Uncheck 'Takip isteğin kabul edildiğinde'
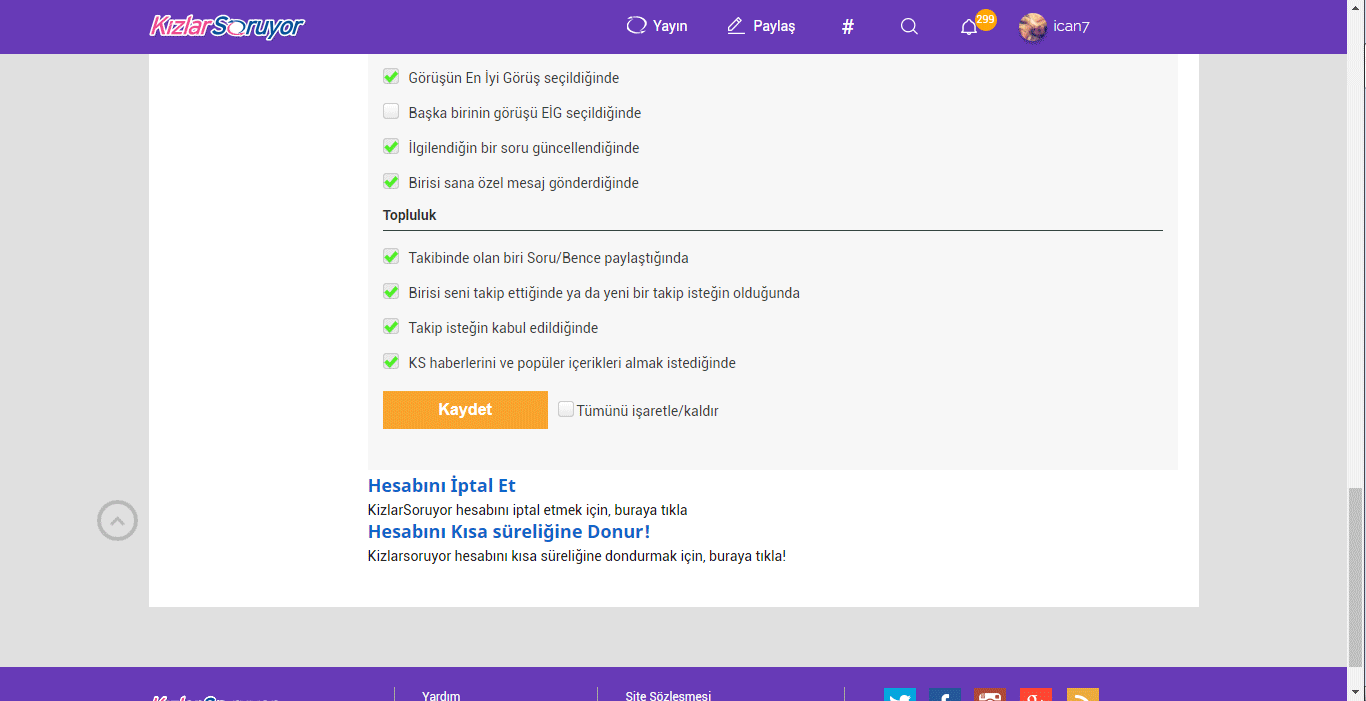Screen dimensions: 1366x701 click(x=391, y=327)
